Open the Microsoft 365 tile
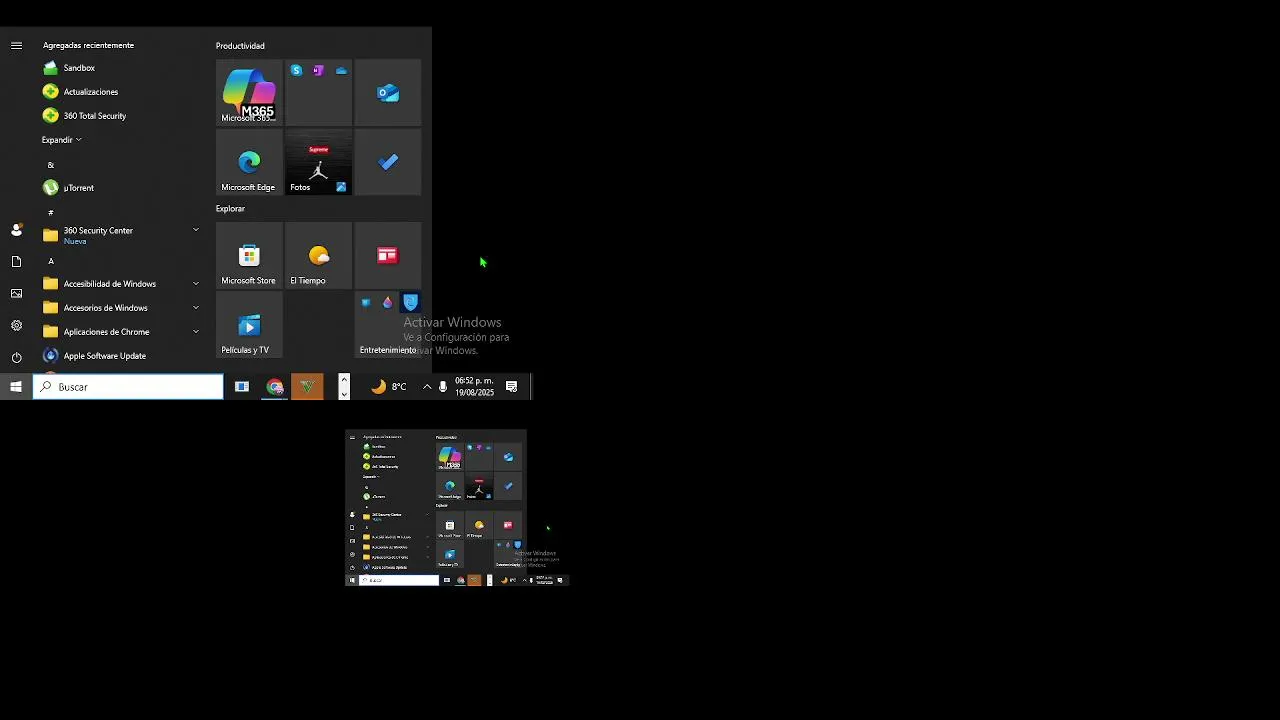Image resolution: width=1280 pixels, height=720 pixels. (249, 92)
